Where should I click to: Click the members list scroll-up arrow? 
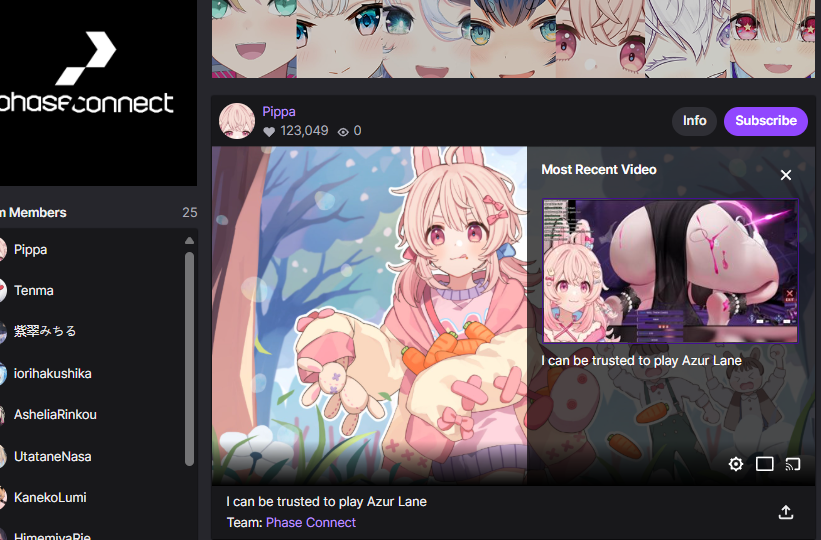(190, 240)
